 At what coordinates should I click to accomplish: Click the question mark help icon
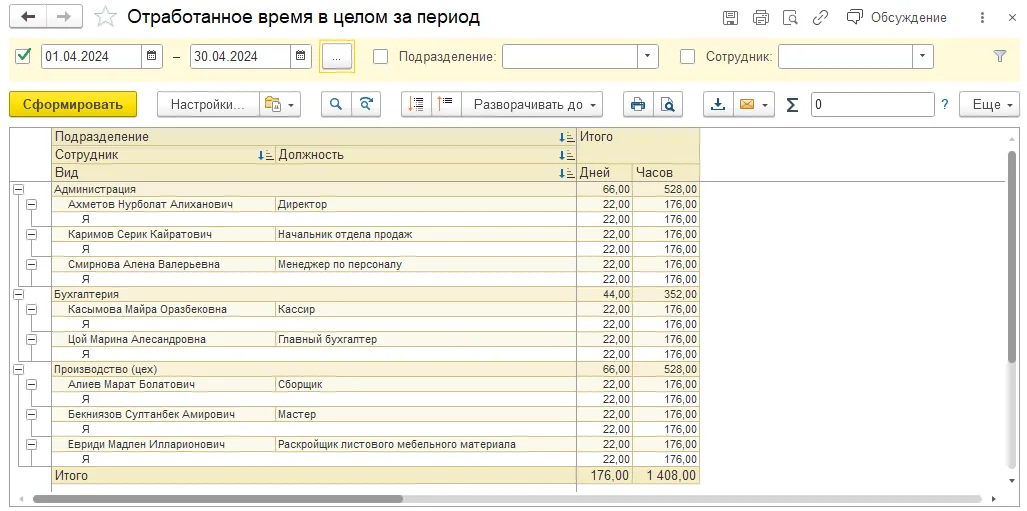944,104
